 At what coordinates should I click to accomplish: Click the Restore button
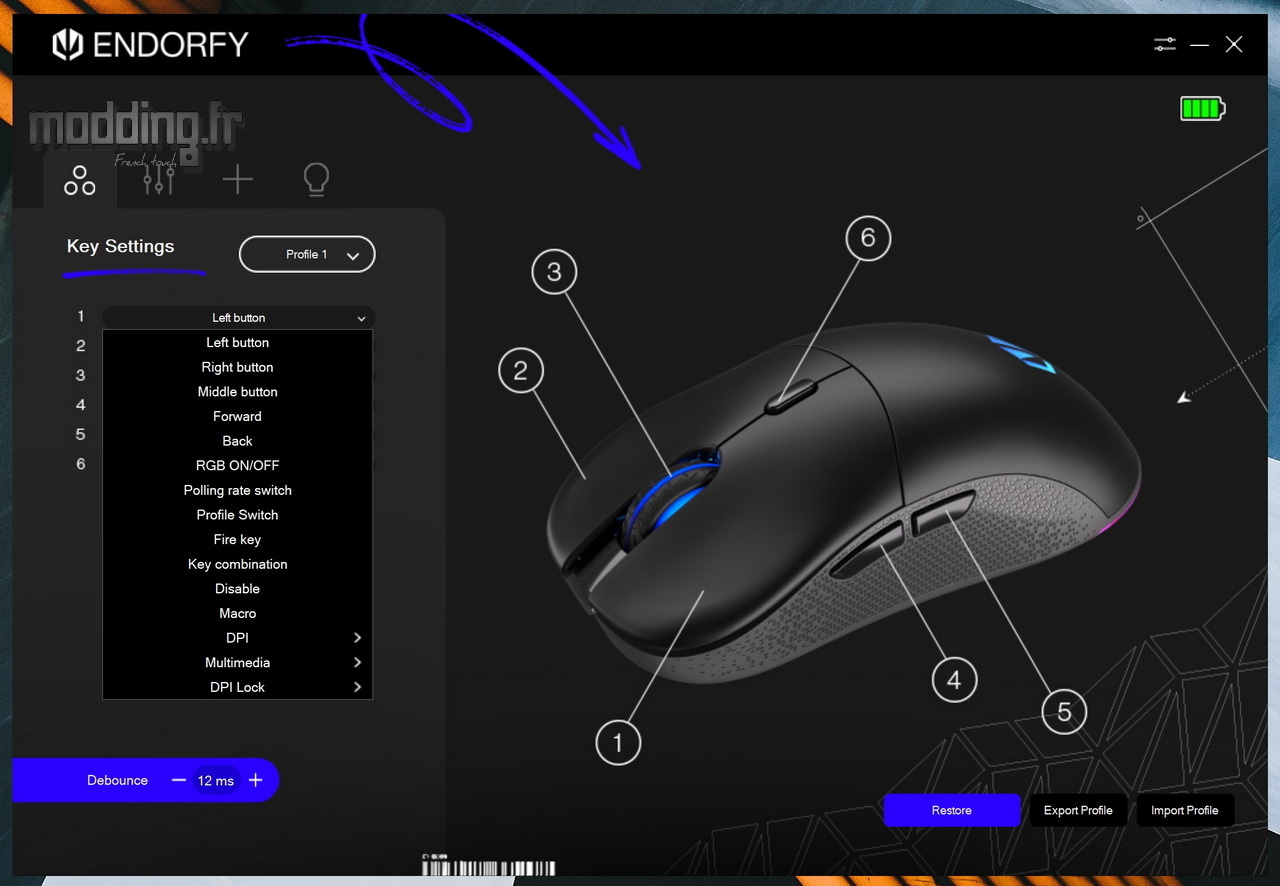point(952,810)
